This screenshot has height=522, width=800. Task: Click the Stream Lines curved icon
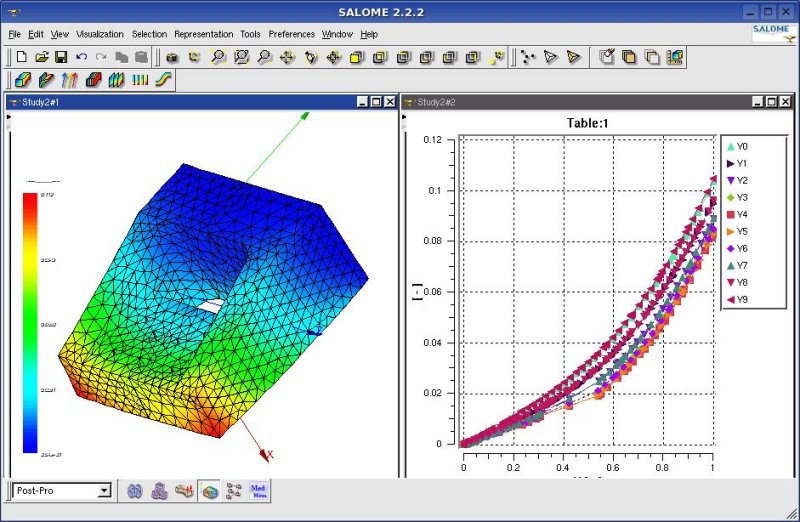163,80
